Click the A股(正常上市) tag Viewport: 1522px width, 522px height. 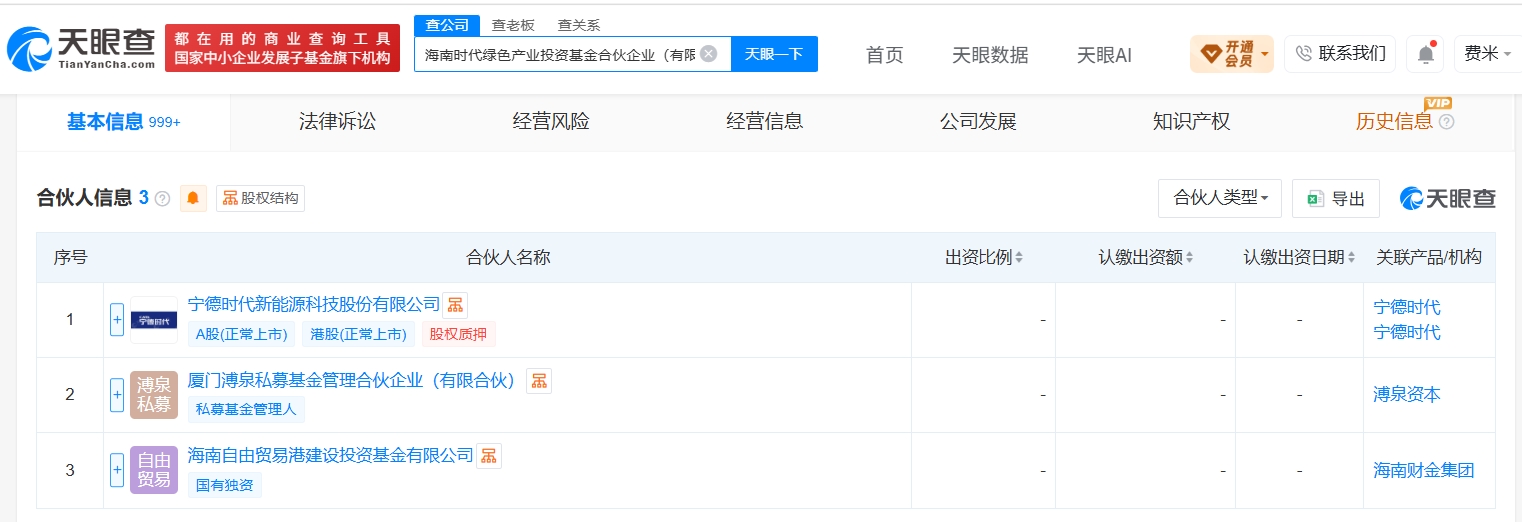click(x=242, y=334)
